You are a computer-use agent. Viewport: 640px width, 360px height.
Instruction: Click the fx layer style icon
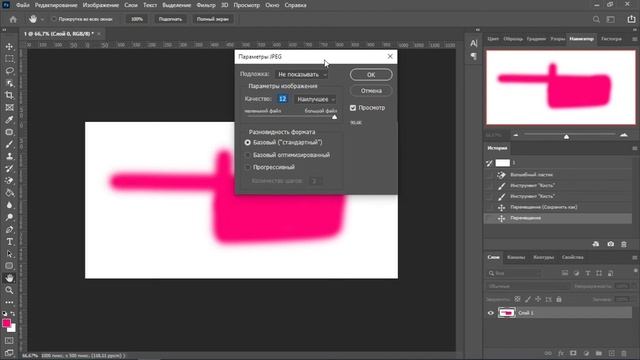(561, 353)
